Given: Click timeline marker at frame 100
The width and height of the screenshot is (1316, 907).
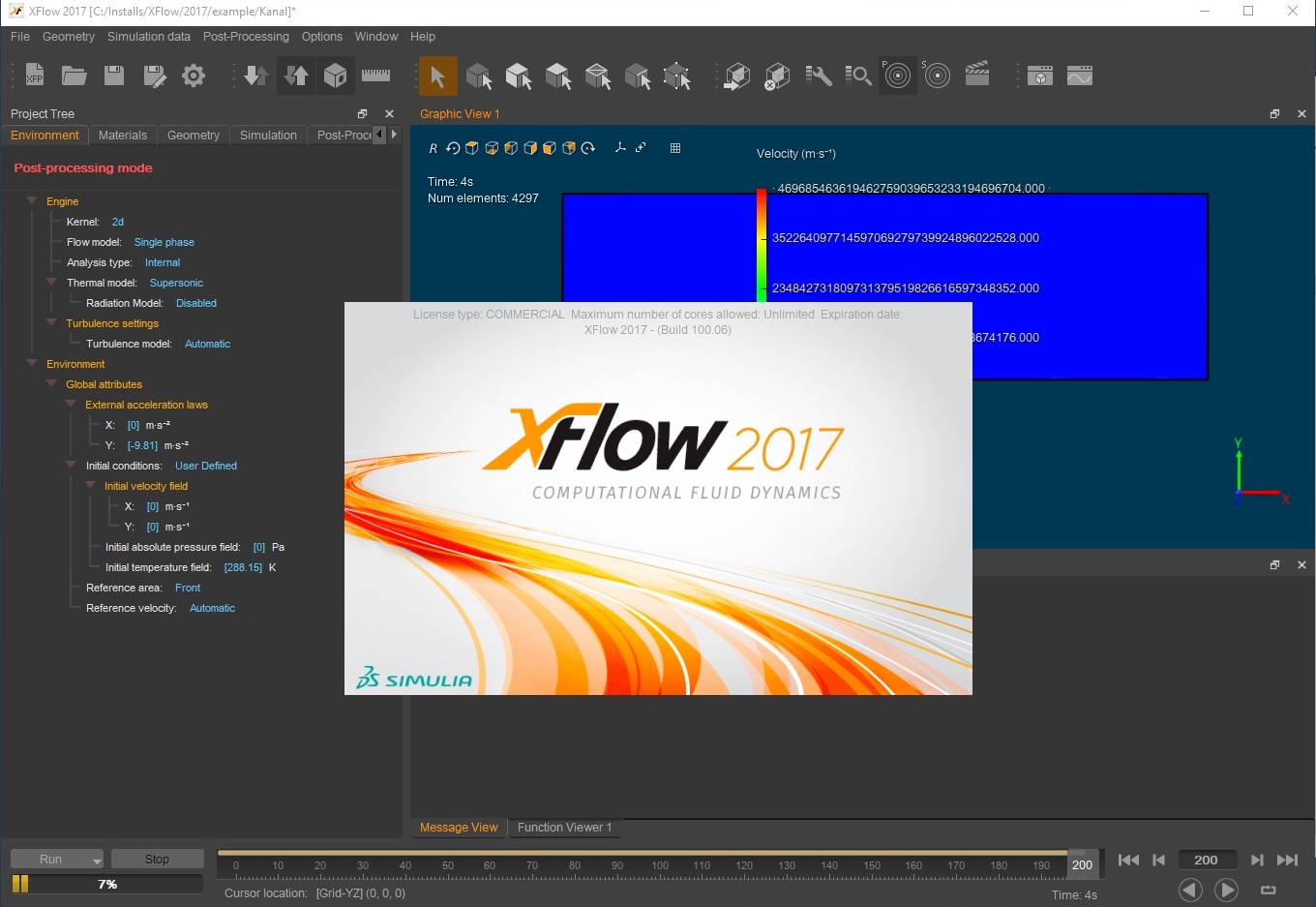Looking at the screenshot, I should click(660, 865).
